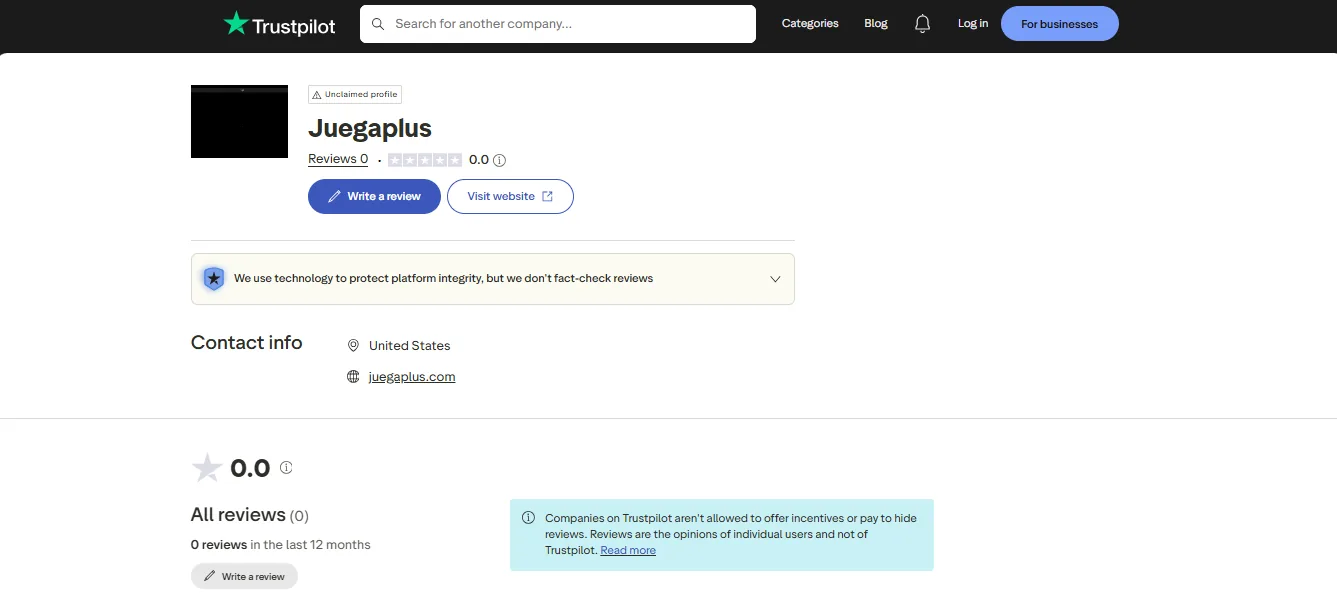Open notifications bell icon
This screenshot has height=593, width=1337.
click(x=922, y=24)
